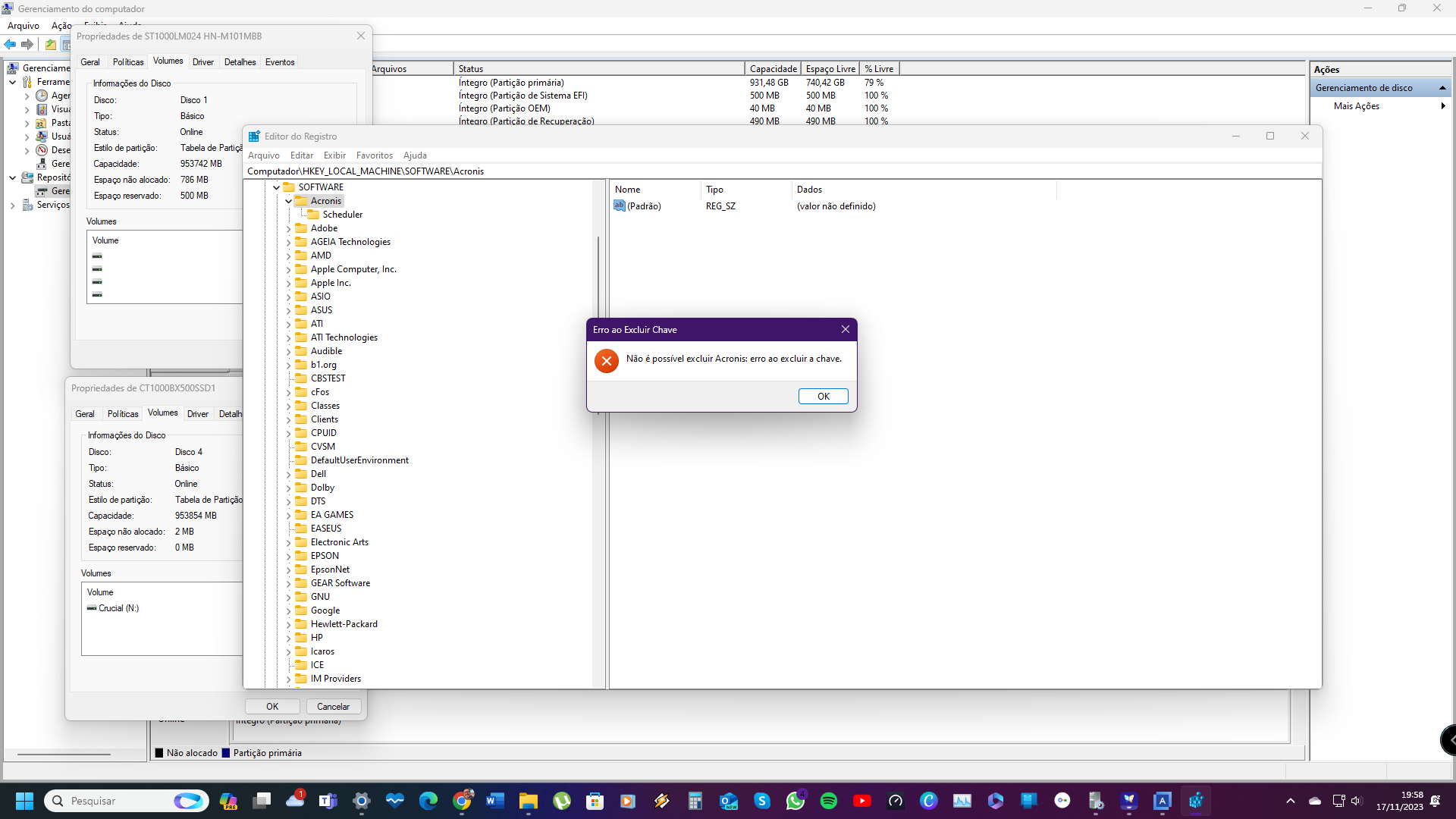Open Arquivo menu in Gerenciamento do computador
Screen dimensions: 1456x819
[x=24, y=26]
